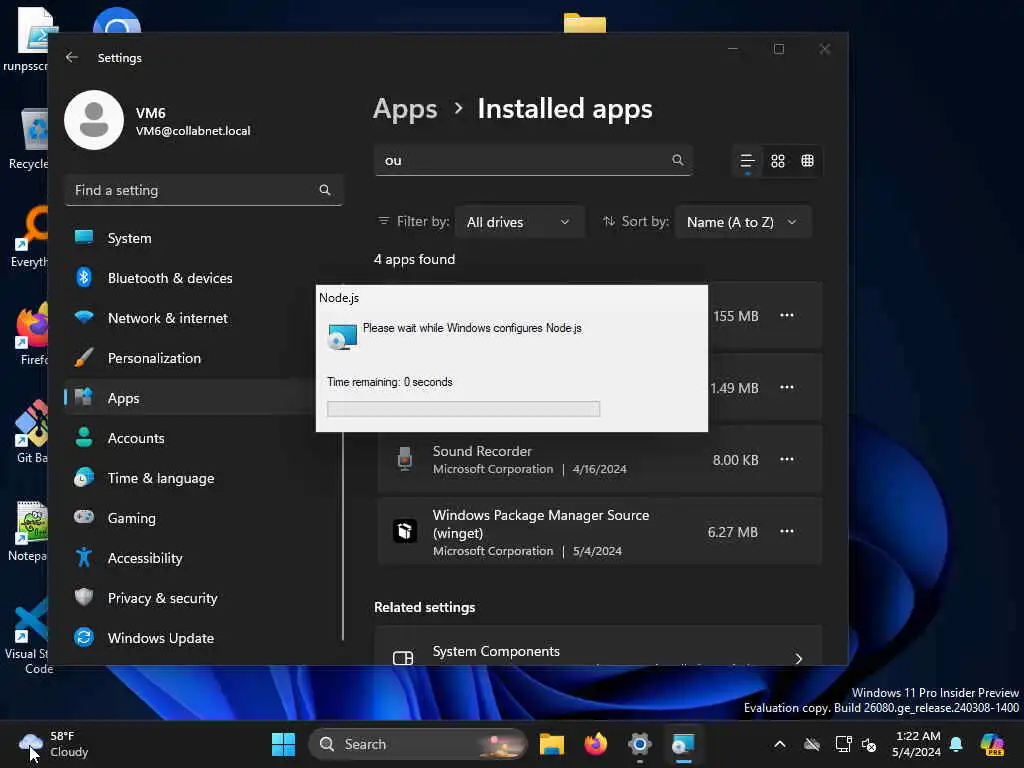Click the installed apps search field containing 'ou'
The image size is (1024, 768).
tap(533, 161)
